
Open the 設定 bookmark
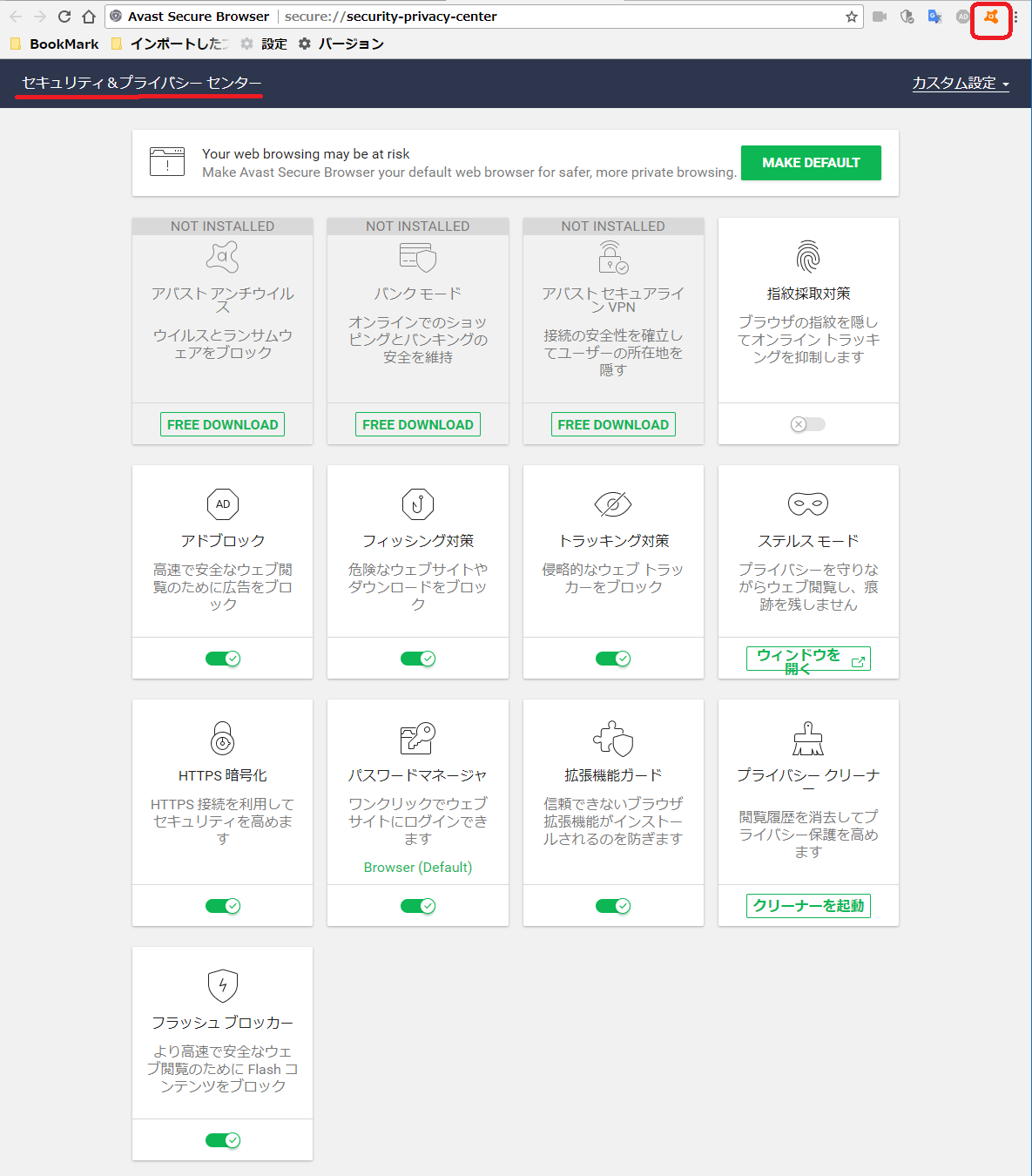pyautogui.click(x=264, y=44)
